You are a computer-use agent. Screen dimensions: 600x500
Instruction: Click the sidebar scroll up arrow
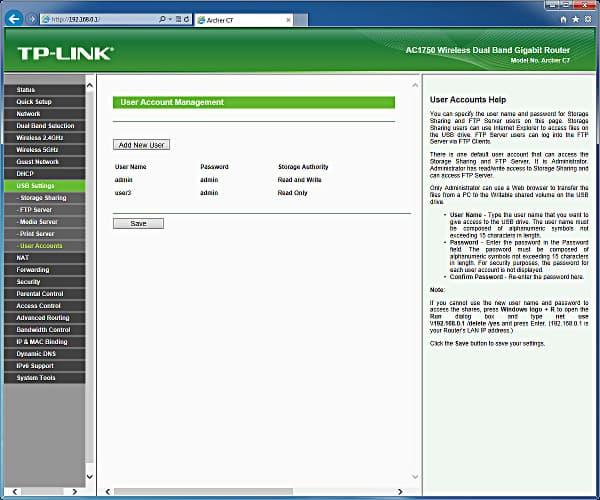click(x=90, y=85)
